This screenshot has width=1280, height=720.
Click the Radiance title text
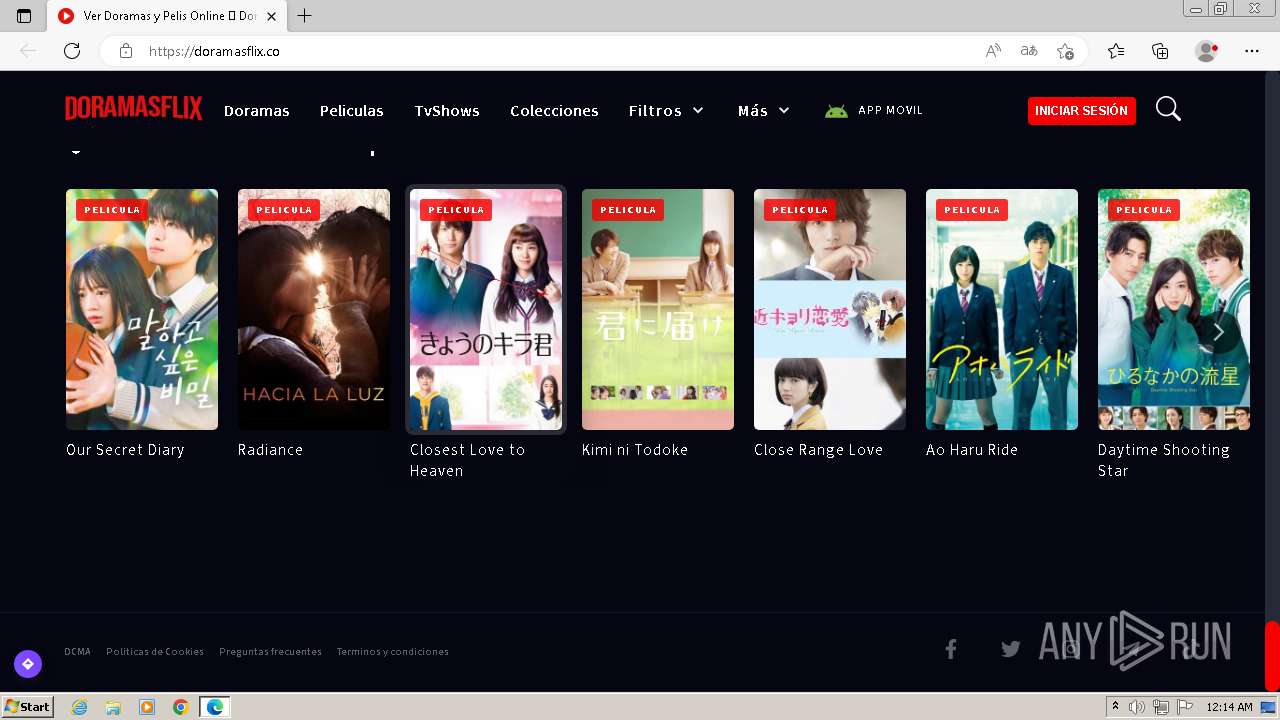click(270, 450)
